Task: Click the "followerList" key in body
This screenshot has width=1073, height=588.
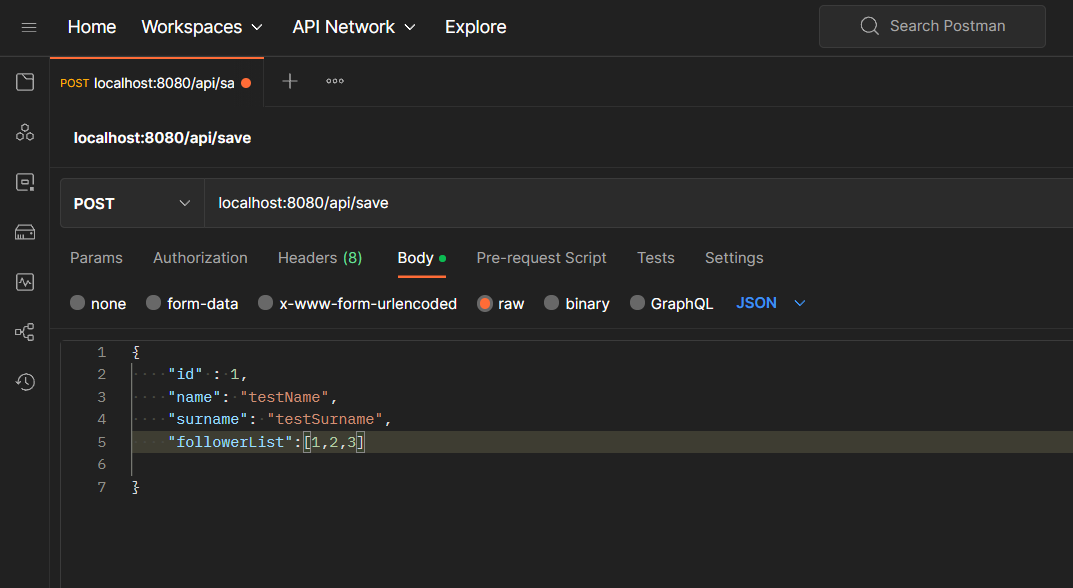Action: coord(231,442)
